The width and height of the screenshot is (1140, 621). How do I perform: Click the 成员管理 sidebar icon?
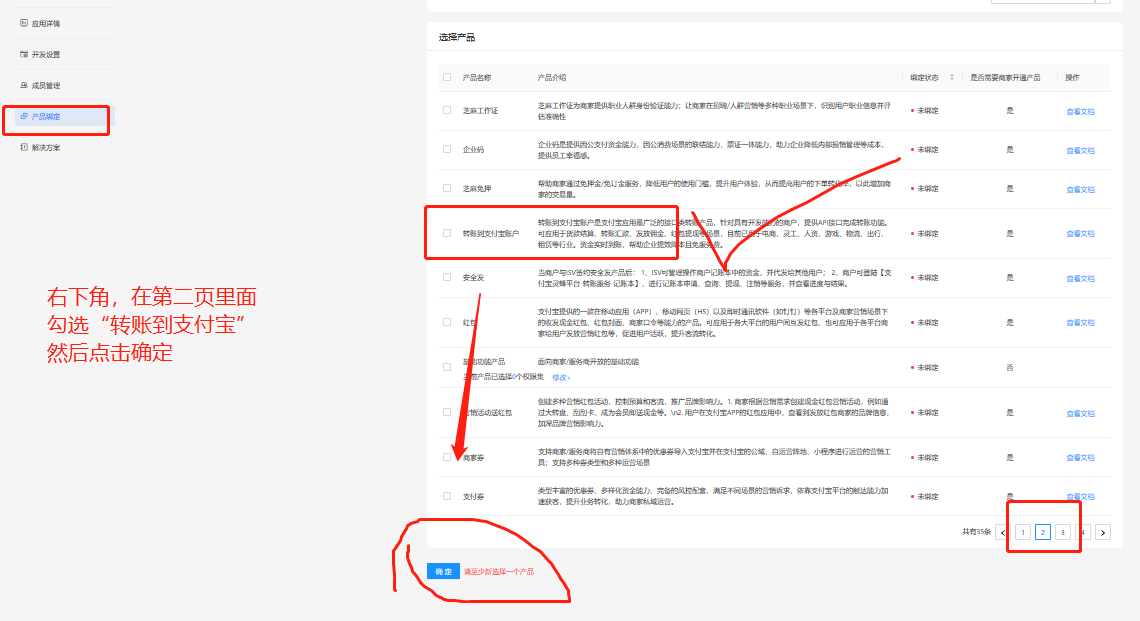tap(23, 85)
